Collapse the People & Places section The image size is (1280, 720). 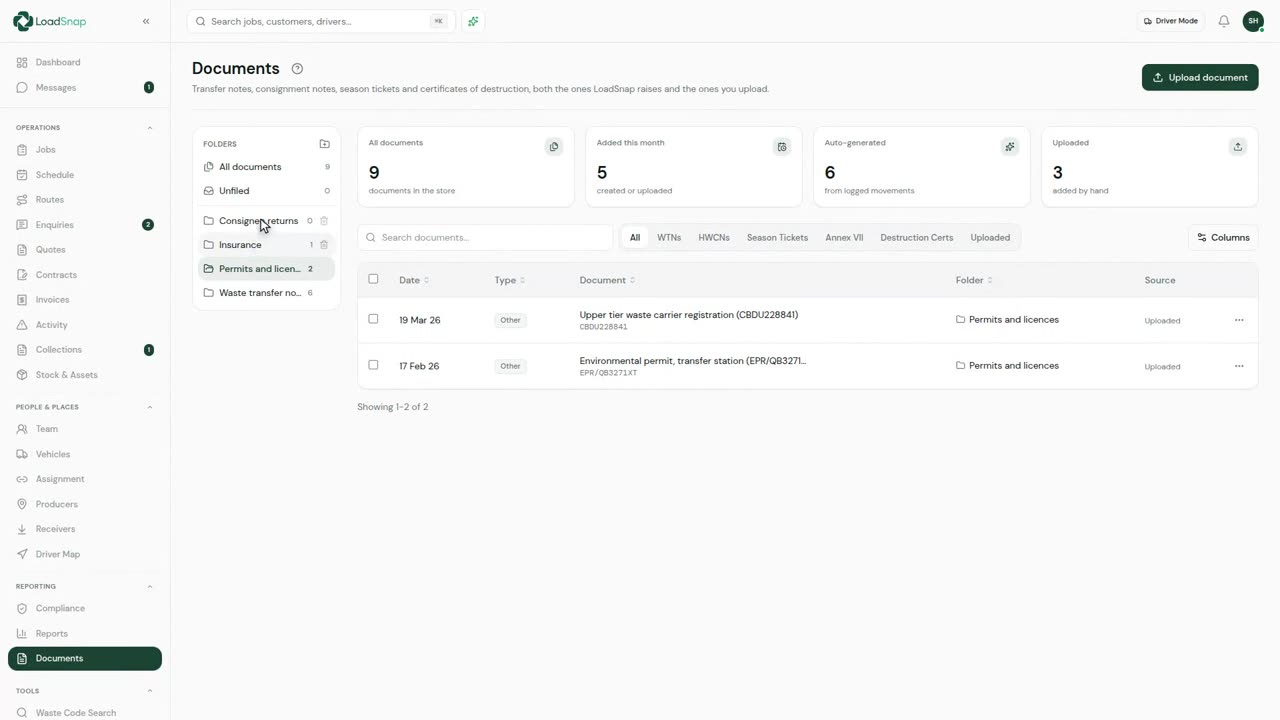[x=150, y=407]
